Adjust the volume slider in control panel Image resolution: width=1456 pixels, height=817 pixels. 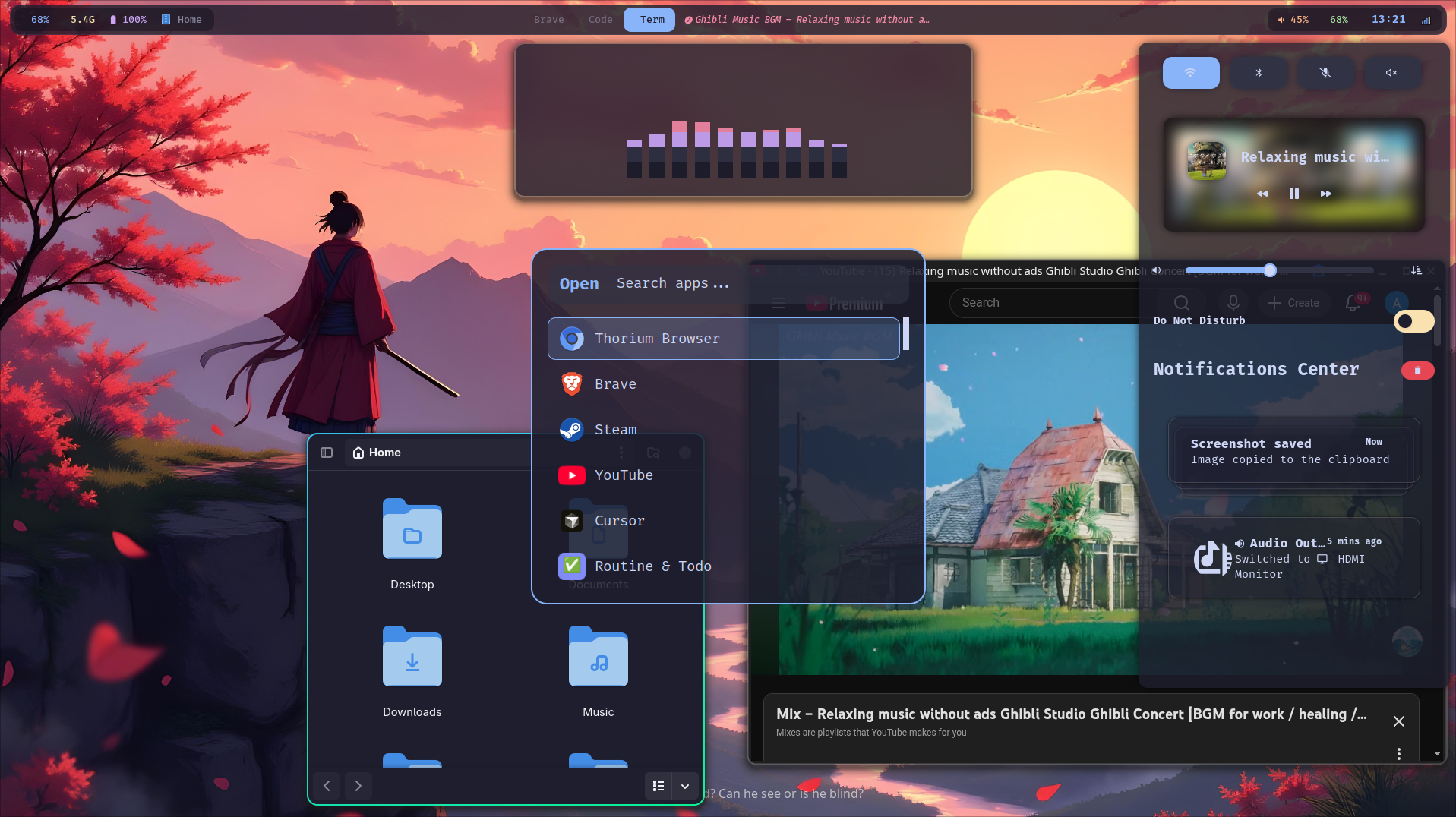1280,270
